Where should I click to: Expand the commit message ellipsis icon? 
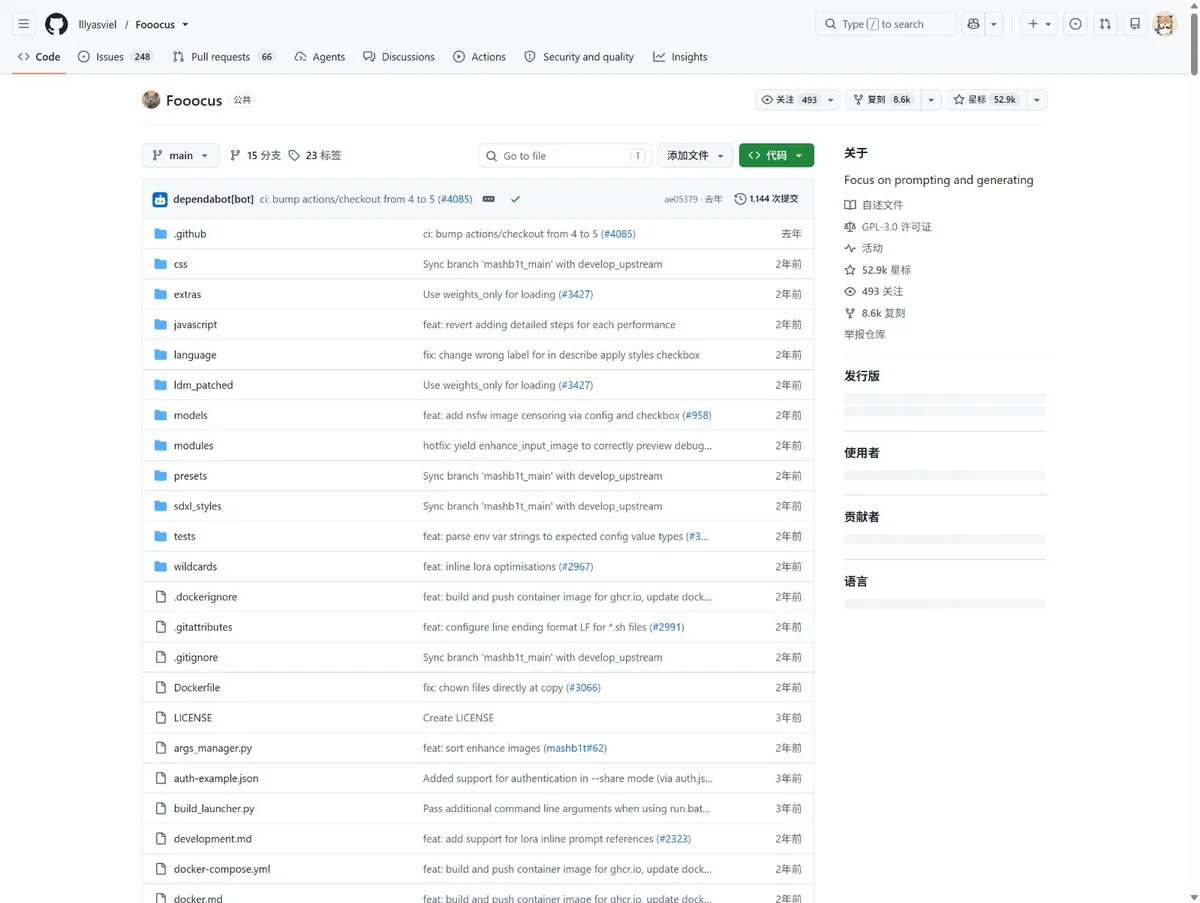click(489, 199)
